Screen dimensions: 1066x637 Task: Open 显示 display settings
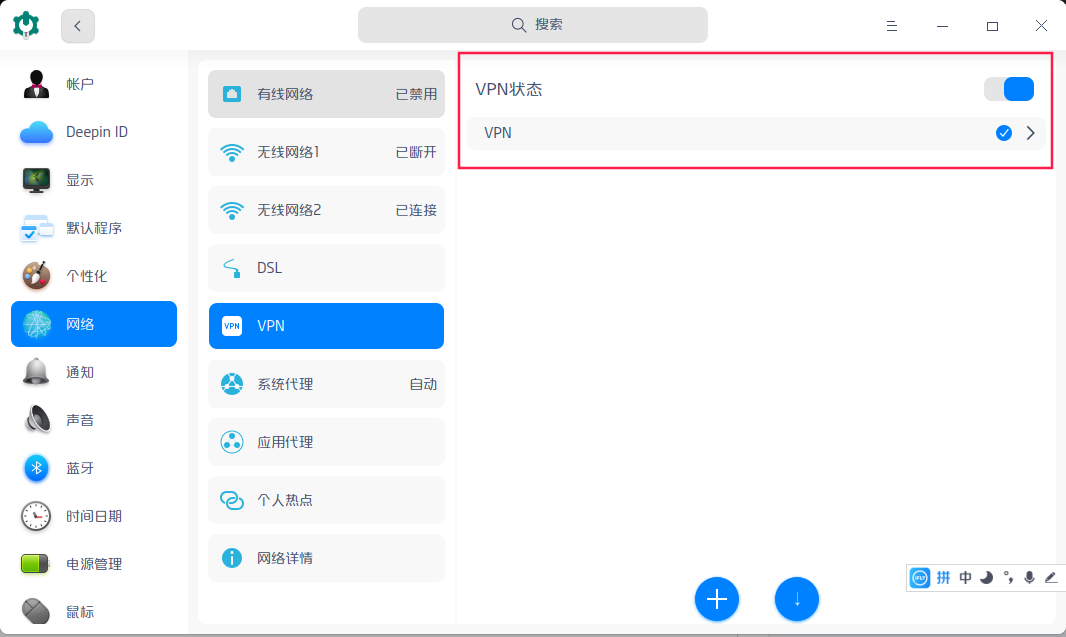pyautogui.click(x=94, y=180)
